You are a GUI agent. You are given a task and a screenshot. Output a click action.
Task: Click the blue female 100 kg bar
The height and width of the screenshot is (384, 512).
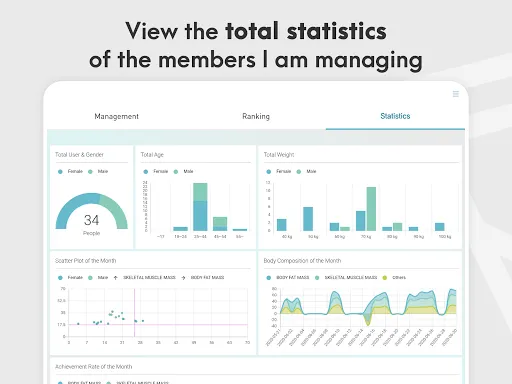(440, 227)
